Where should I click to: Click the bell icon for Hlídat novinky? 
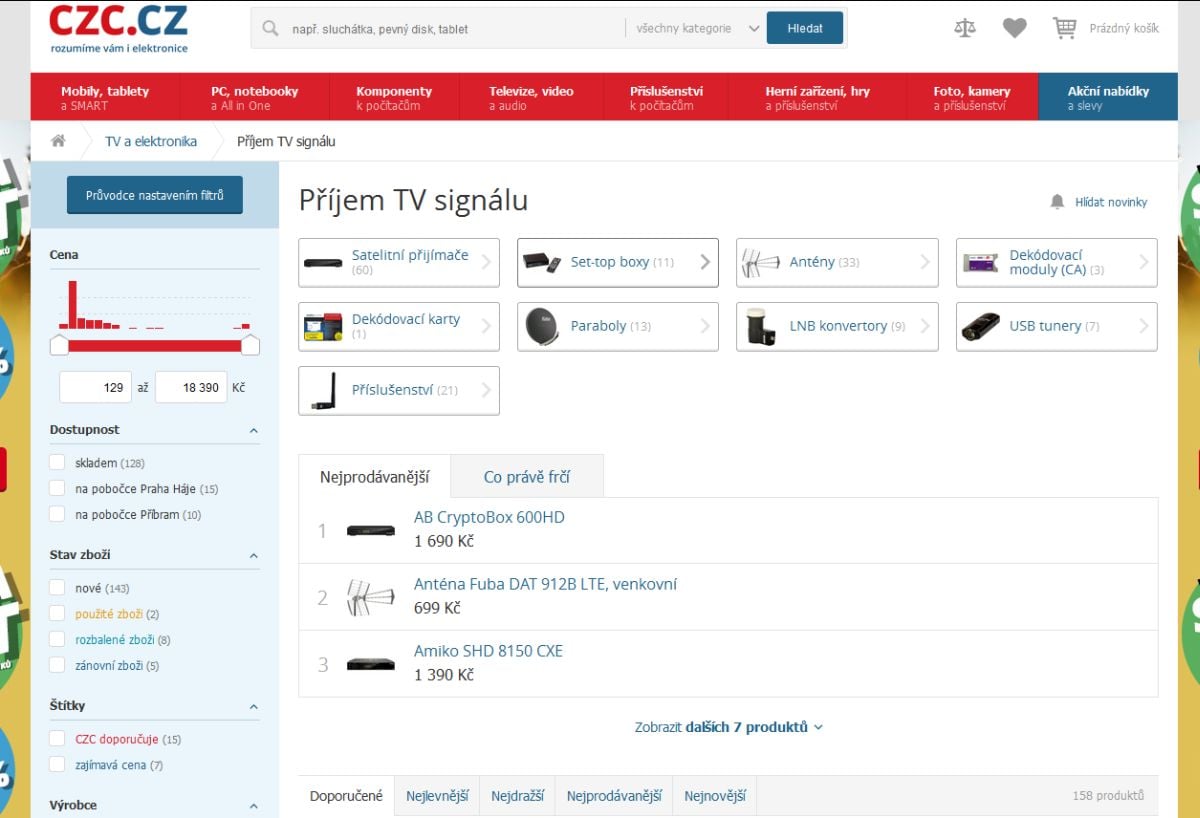[x=1057, y=202]
